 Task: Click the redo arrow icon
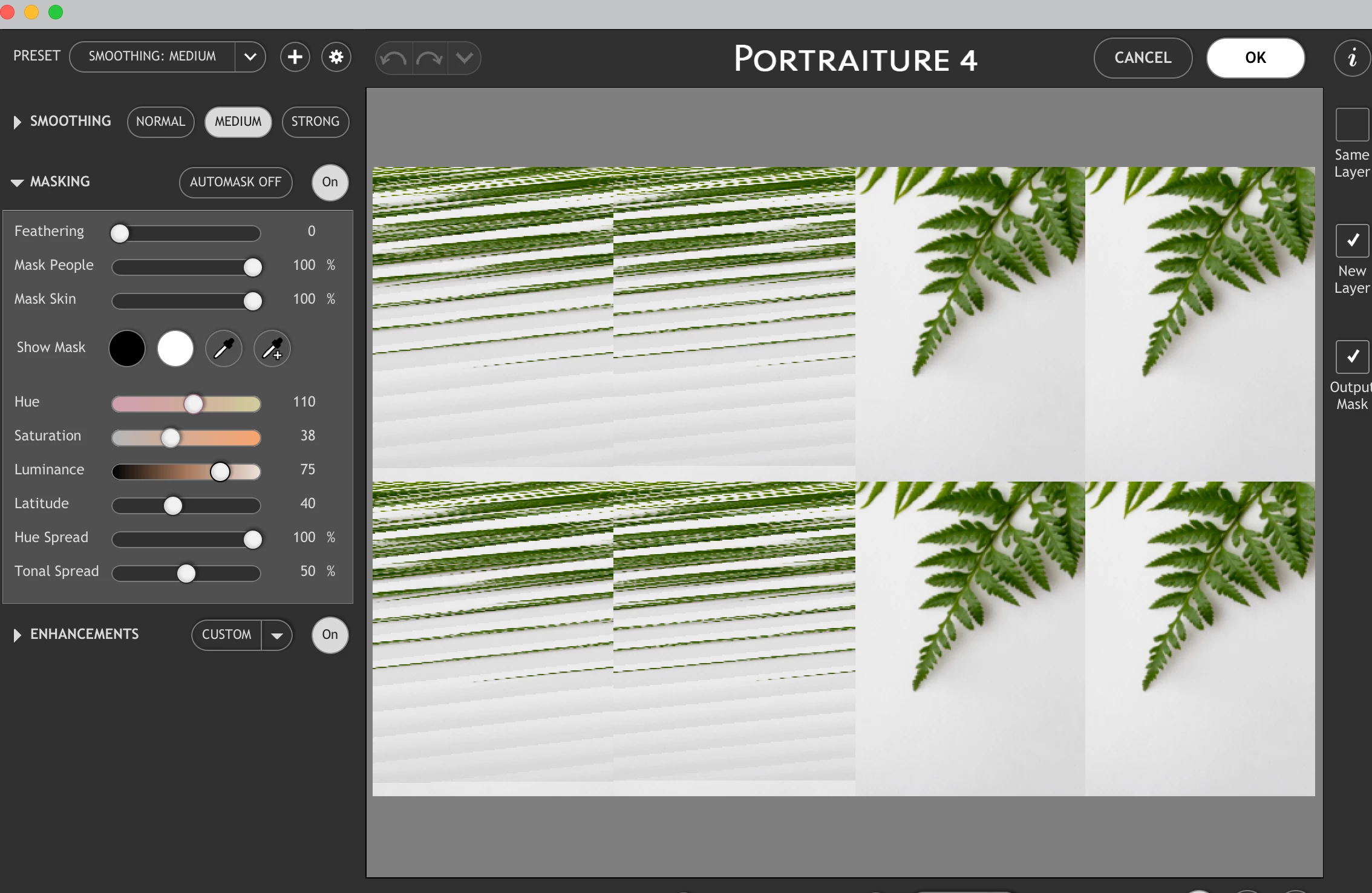(430, 58)
